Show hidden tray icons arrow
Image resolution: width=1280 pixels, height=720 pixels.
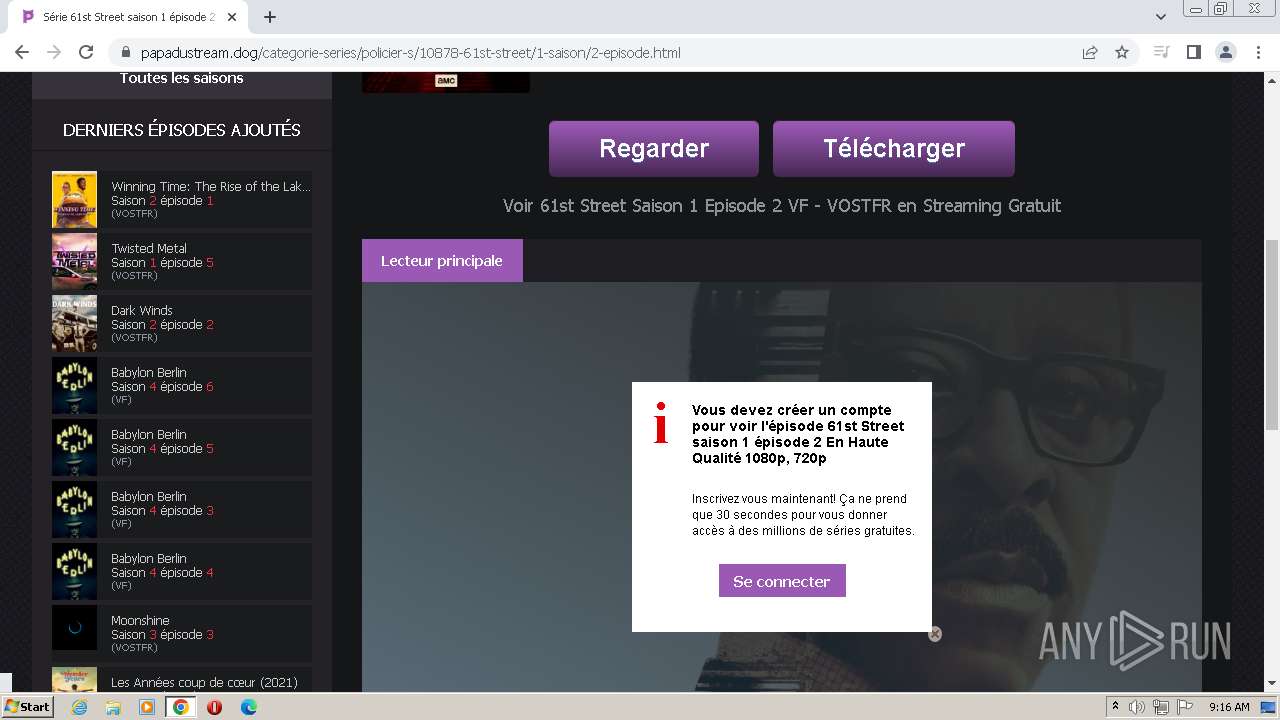click(1115, 707)
